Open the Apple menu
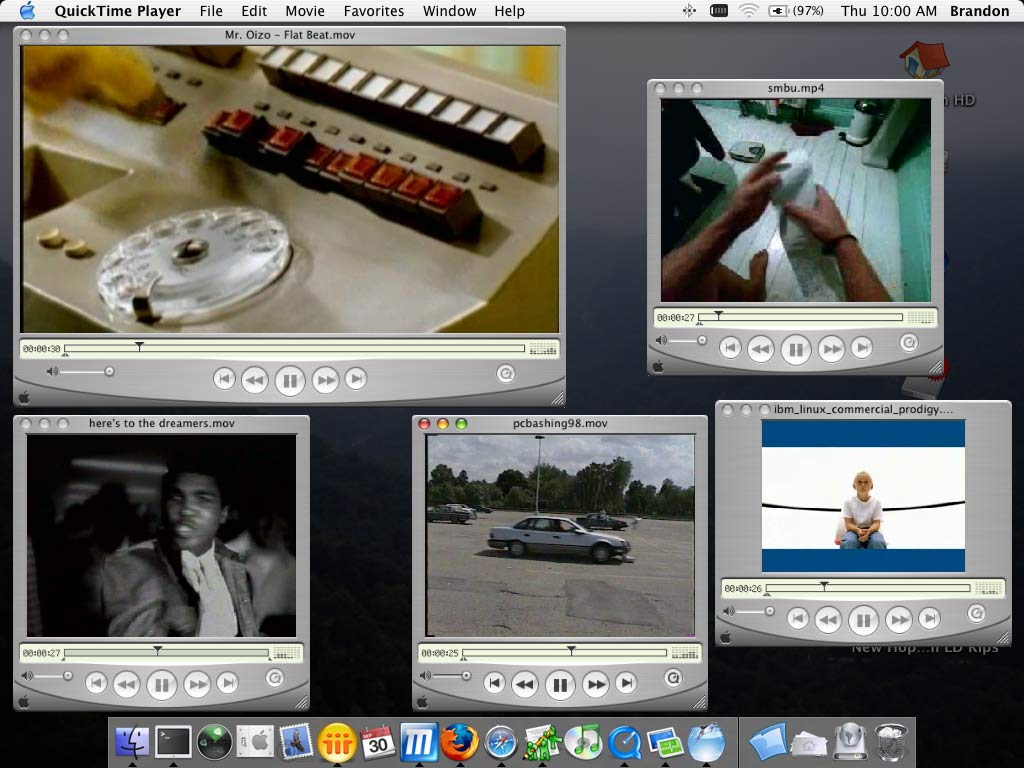This screenshot has height=768, width=1024. [x=27, y=10]
